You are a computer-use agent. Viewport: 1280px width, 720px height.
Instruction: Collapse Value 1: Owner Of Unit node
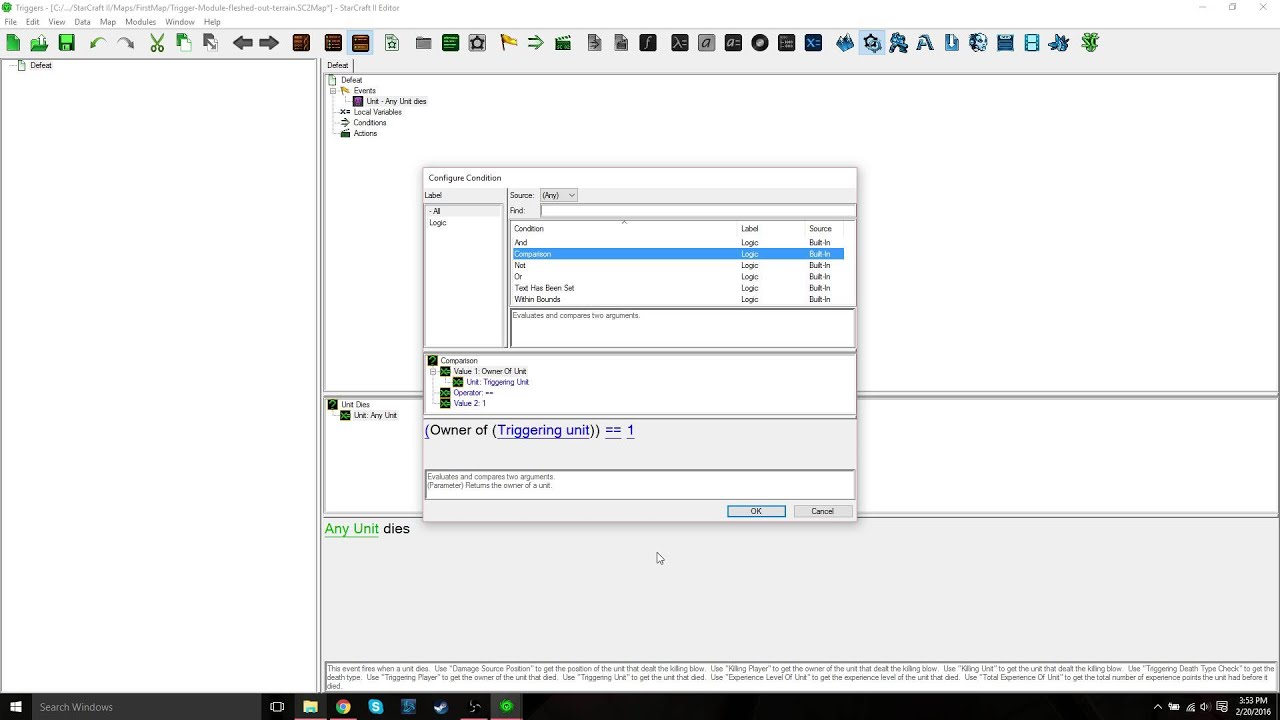pos(433,372)
